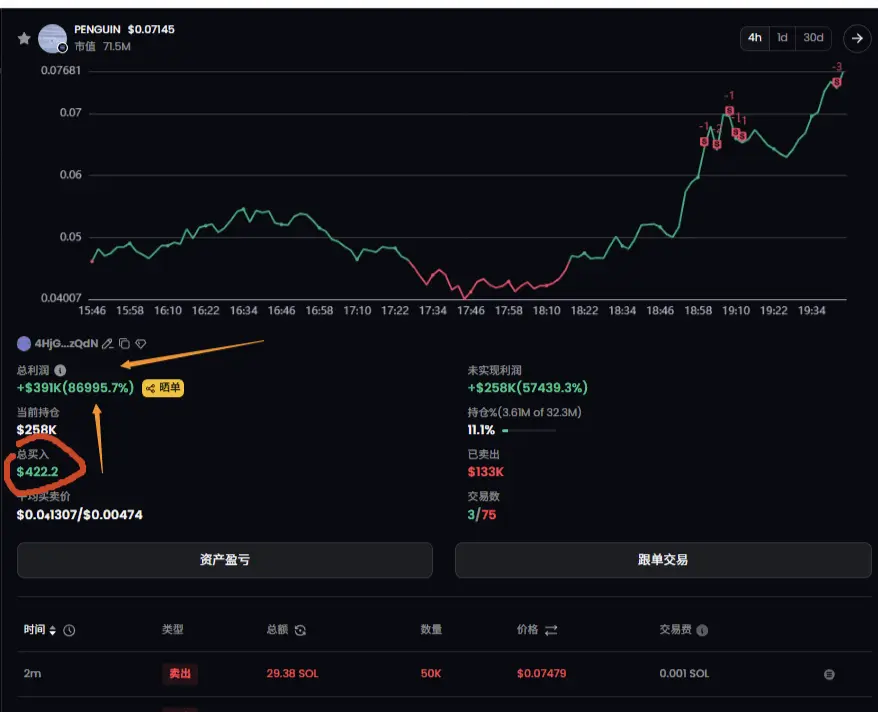This screenshot has width=878, height=712.
Task: Click the holding percent progress bar
Action: [529, 430]
